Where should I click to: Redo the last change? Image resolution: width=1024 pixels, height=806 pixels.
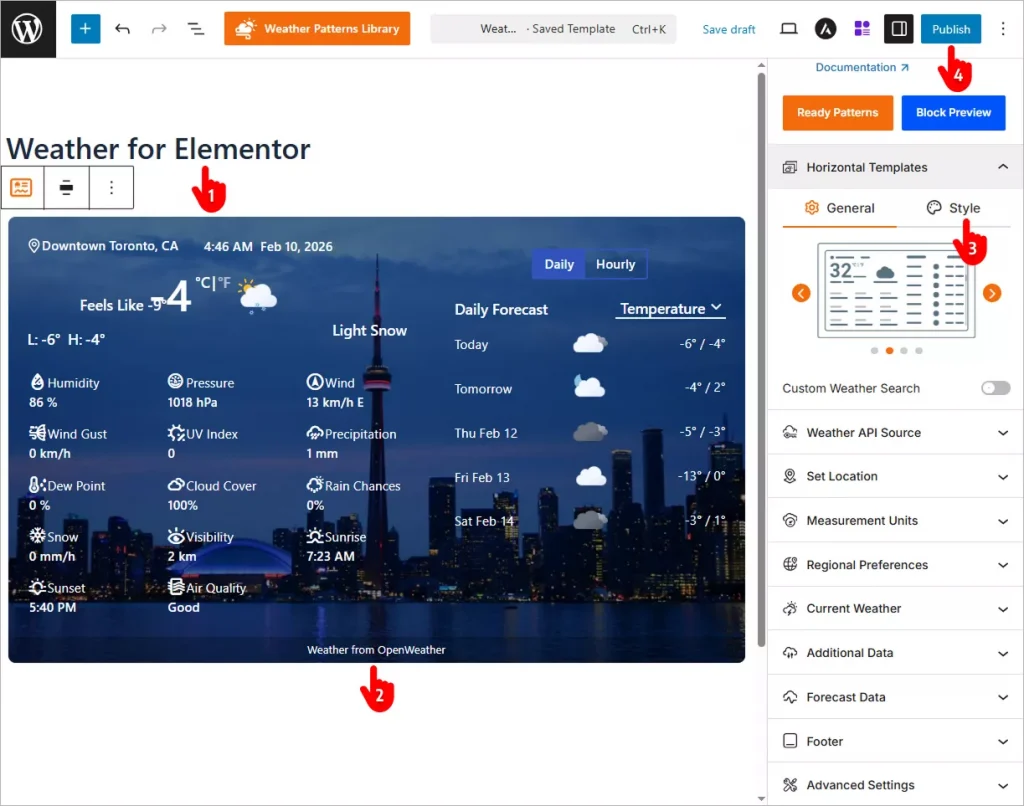(159, 29)
